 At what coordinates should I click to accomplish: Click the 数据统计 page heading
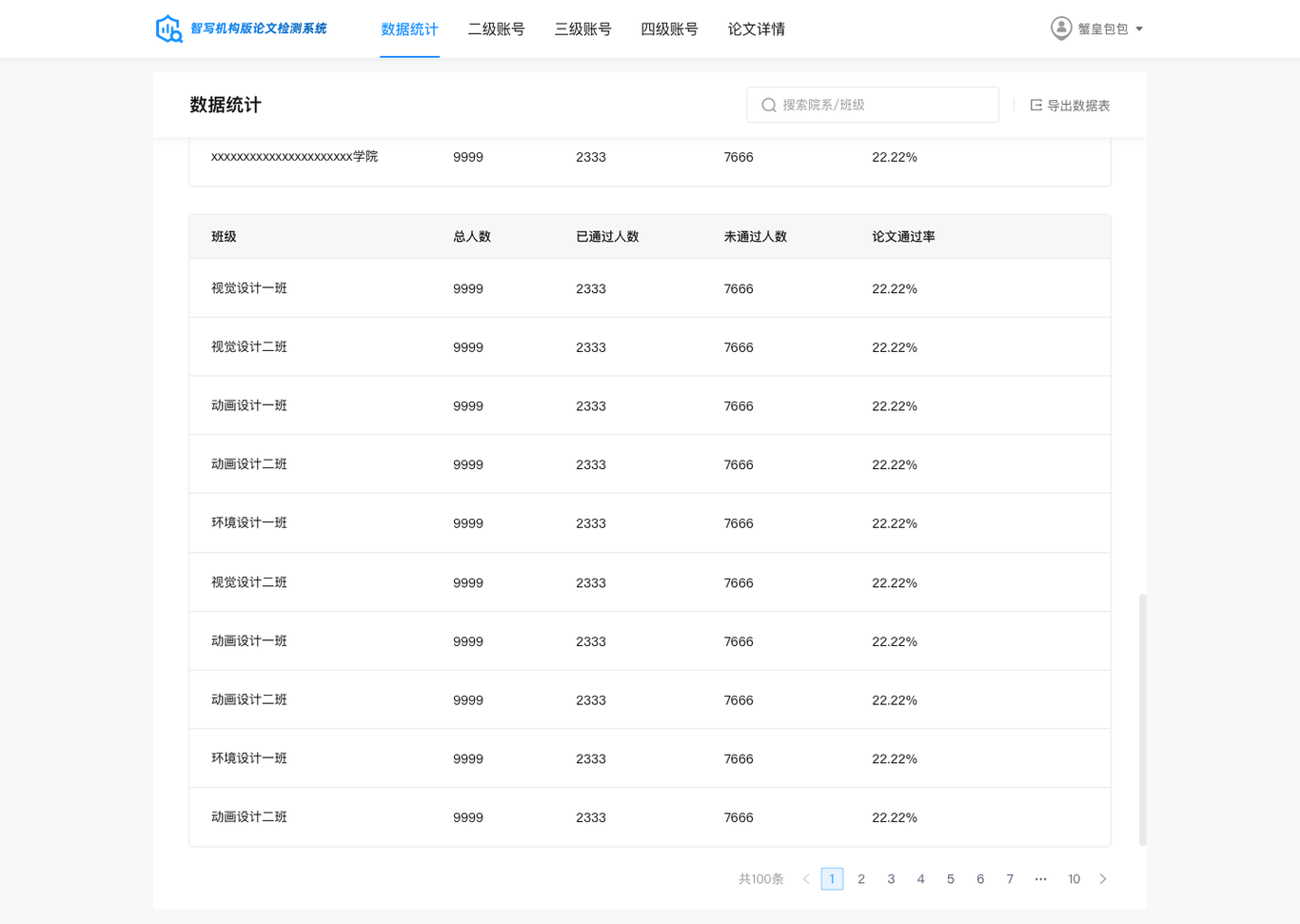(x=226, y=105)
